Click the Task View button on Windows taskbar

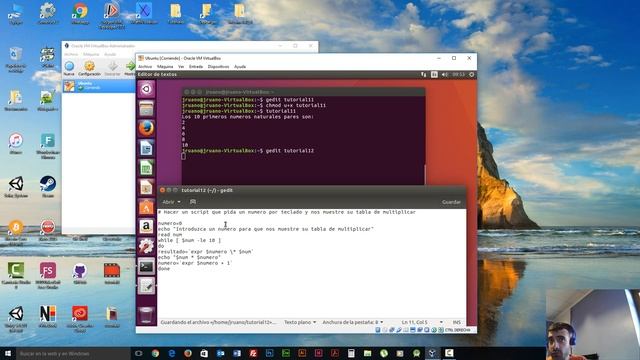(x=138, y=353)
